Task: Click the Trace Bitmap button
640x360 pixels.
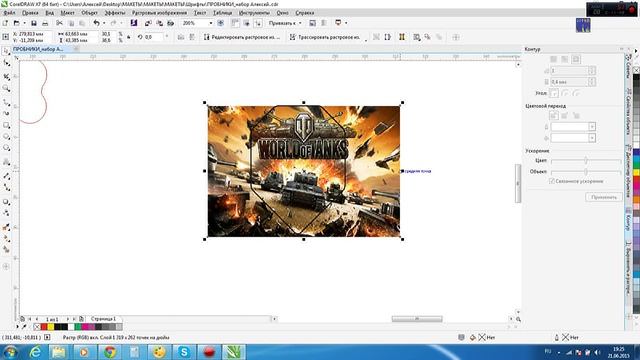Action: tap(325, 37)
